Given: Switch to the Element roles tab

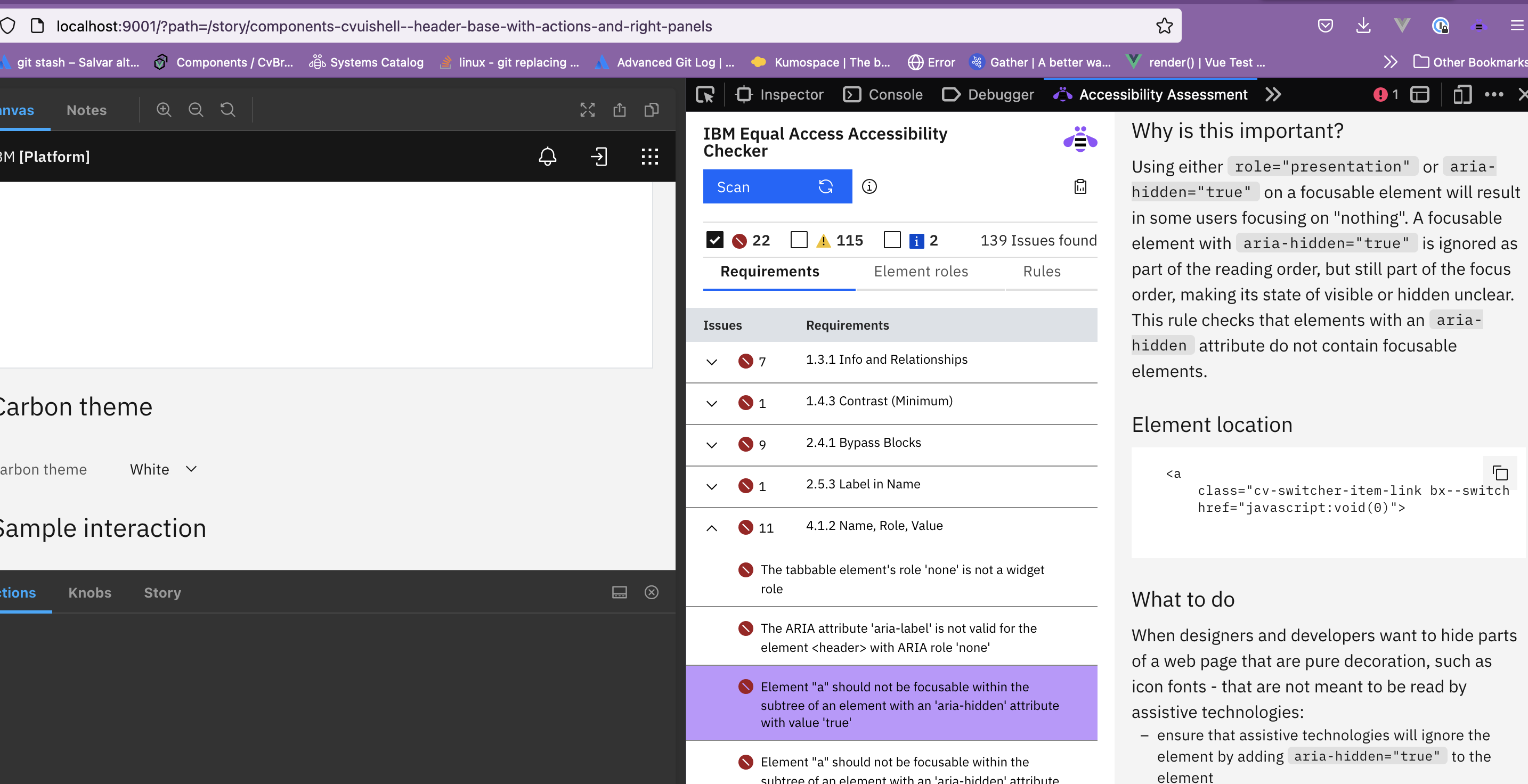Looking at the screenshot, I should (921, 272).
